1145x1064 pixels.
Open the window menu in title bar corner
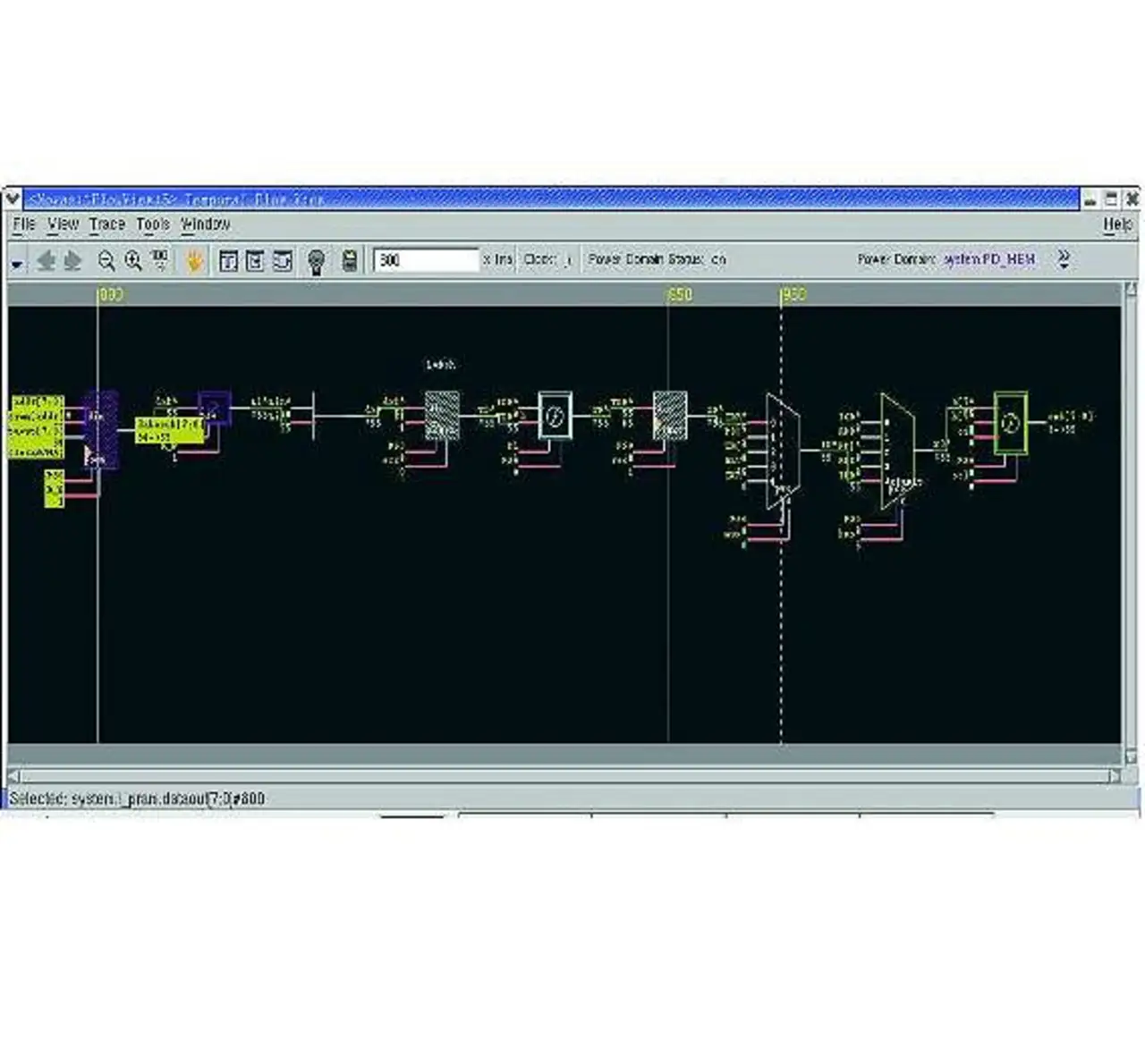click(x=13, y=198)
